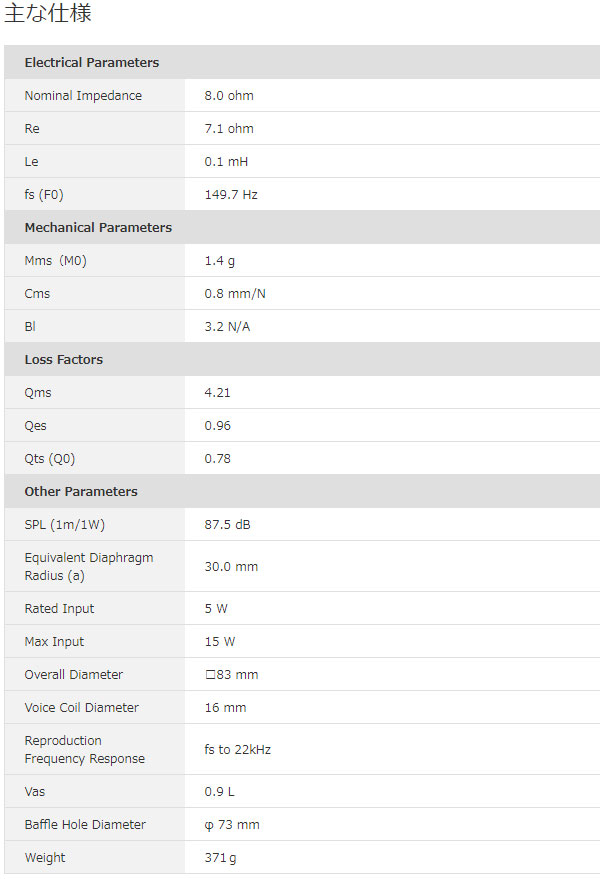Select the Equivalent Diaphragm Radius label
600x879 pixels.
tap(89, 566)
